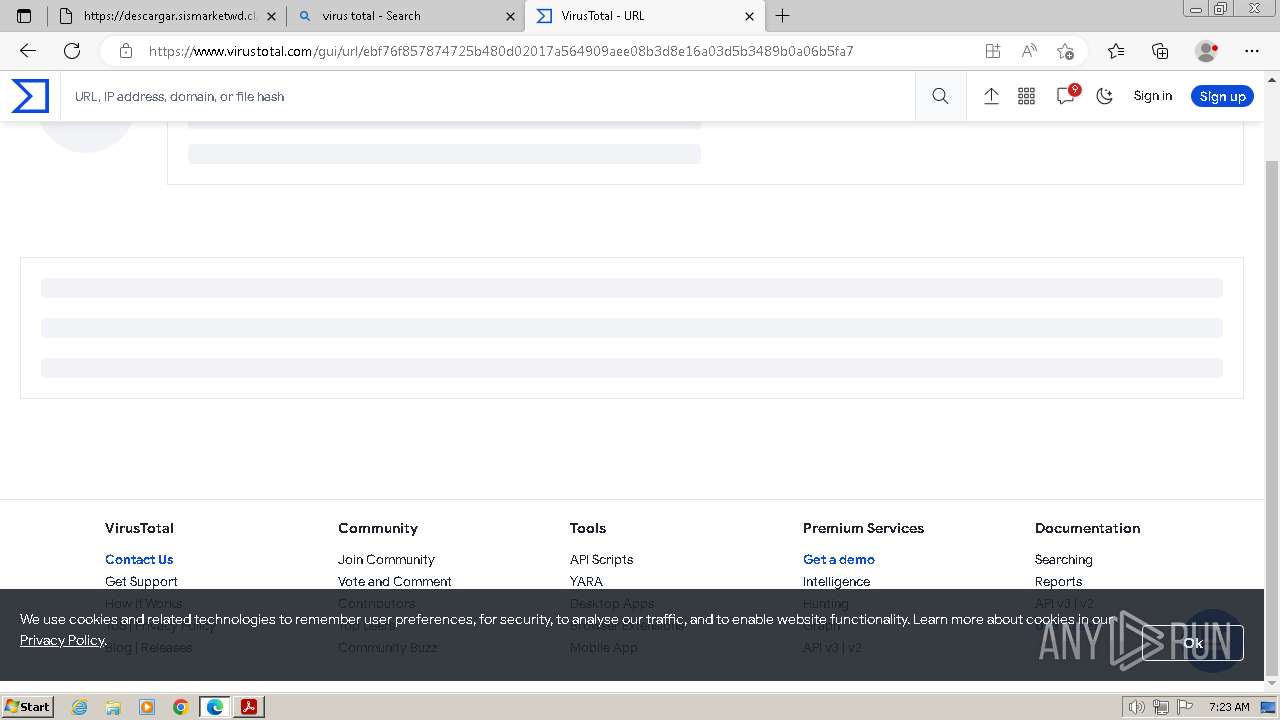This screenshot has height=720, width=1280.
Task: Close the VirusTotal - URL tab
Action: point(750,16)
